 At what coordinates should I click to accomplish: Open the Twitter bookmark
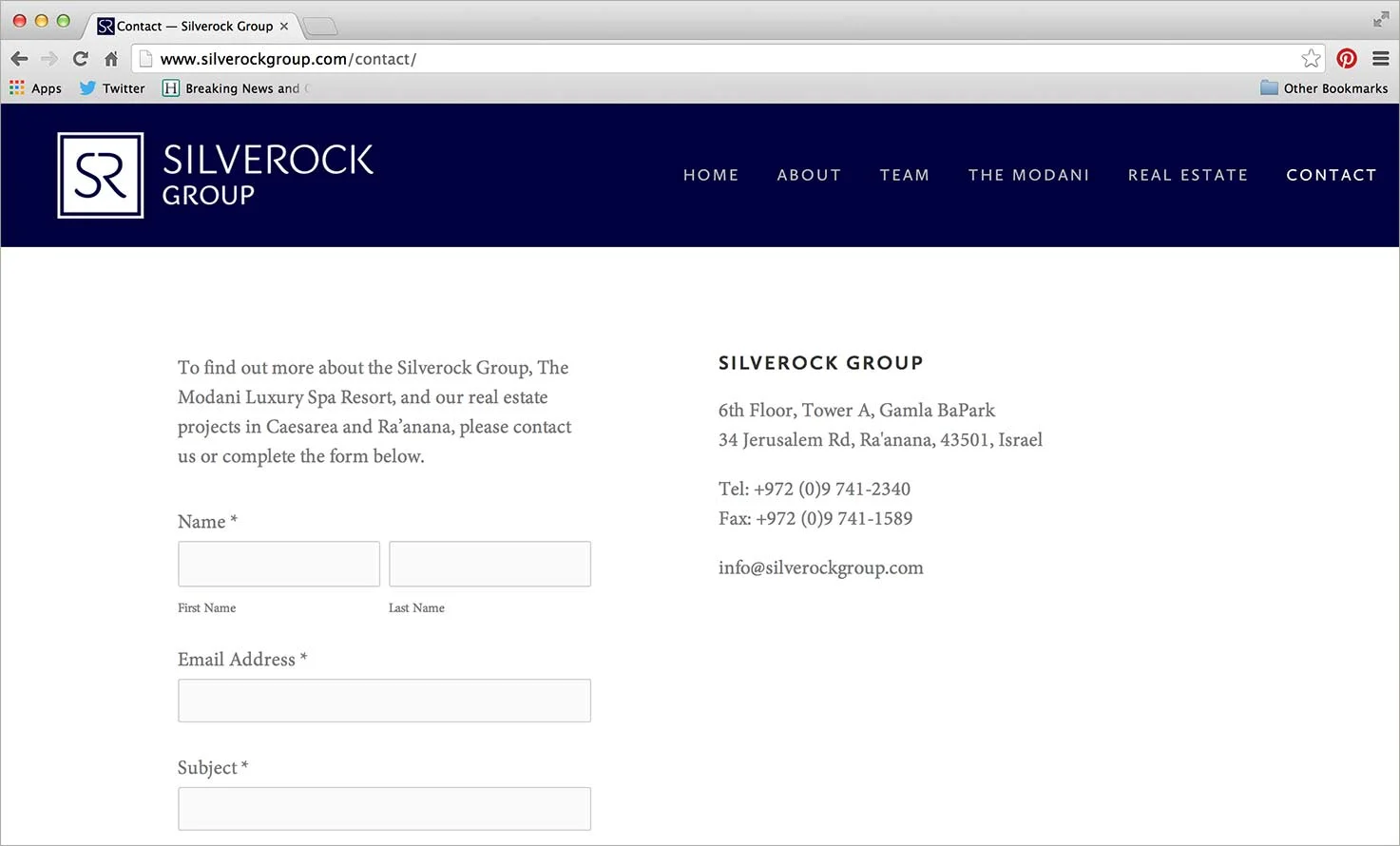click(112, 88)
